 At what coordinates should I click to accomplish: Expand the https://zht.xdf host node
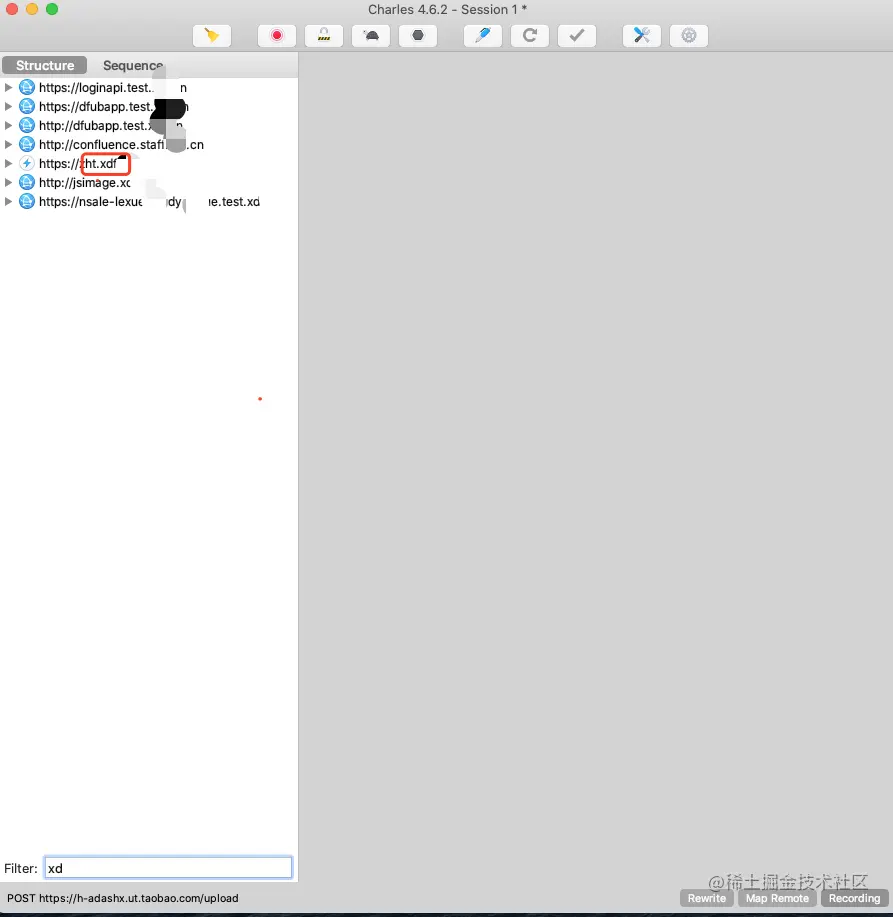click(8, 164)
